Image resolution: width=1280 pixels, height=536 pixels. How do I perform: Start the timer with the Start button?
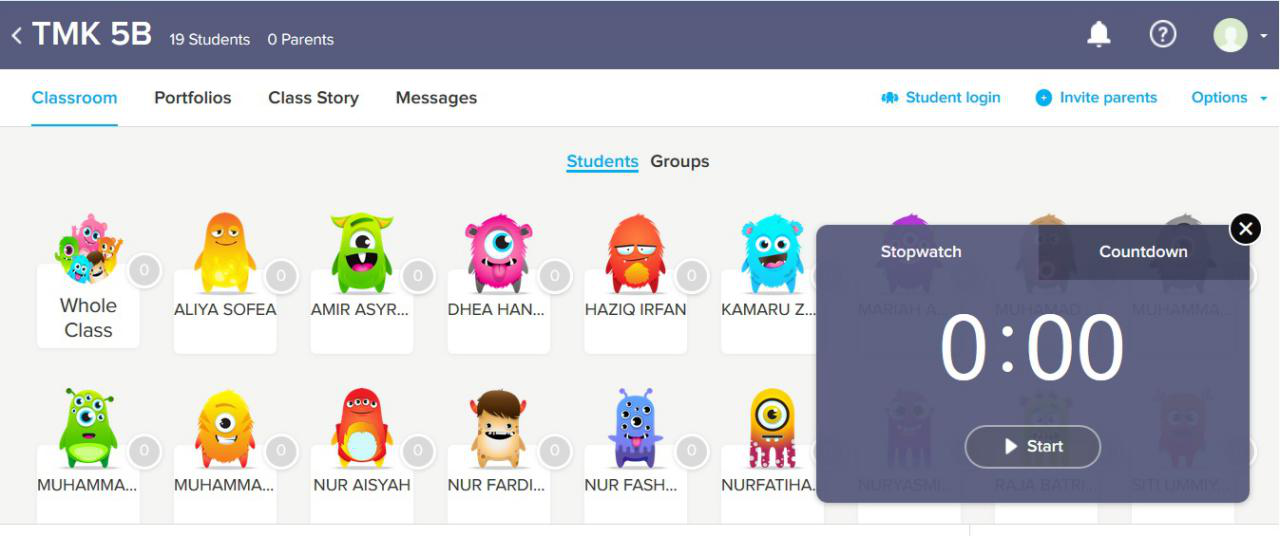[1033, 447]
